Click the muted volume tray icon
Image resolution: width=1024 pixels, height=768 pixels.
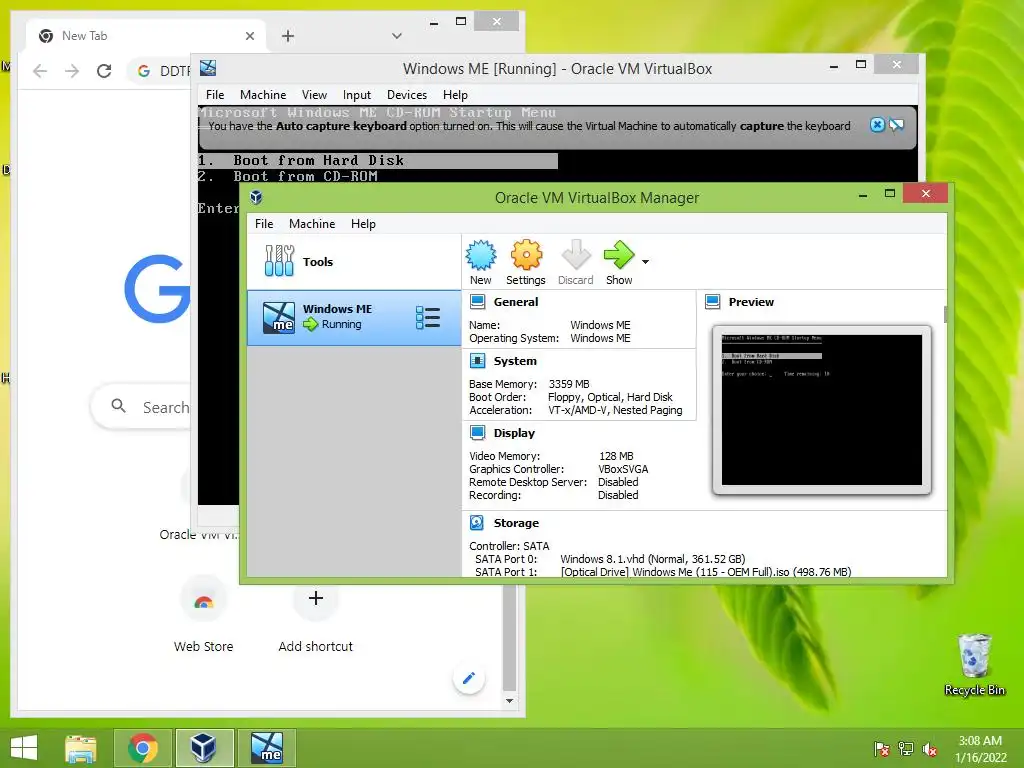[x=930, y=749]
